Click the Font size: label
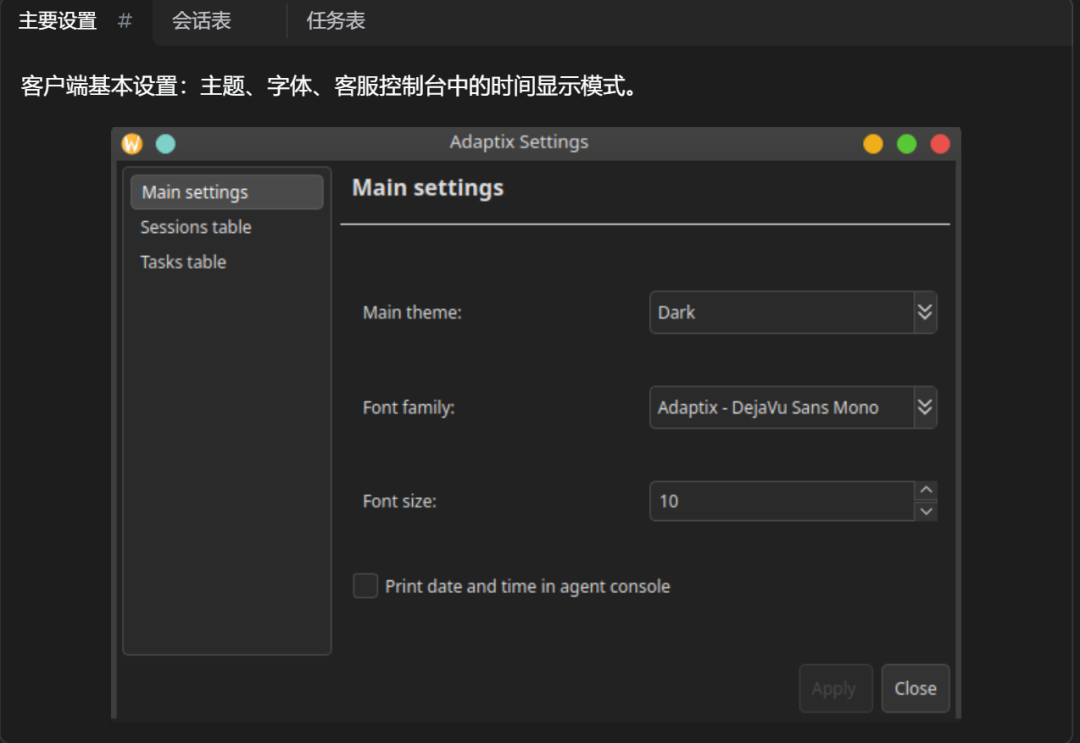The height and width of the screenshot is (743, 1080). coord(399,501)
